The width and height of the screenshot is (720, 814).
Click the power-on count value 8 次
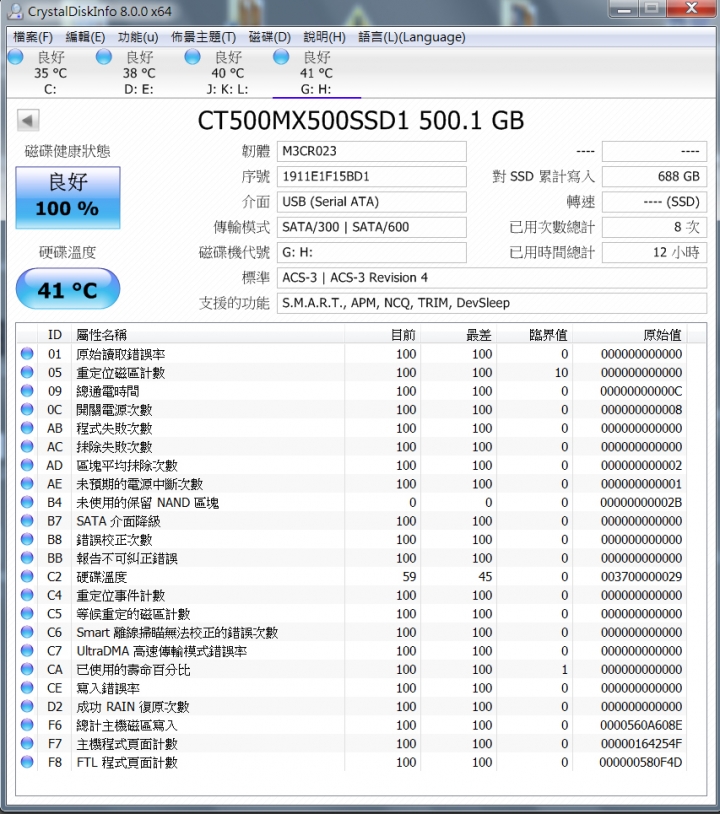pos(654,227)
